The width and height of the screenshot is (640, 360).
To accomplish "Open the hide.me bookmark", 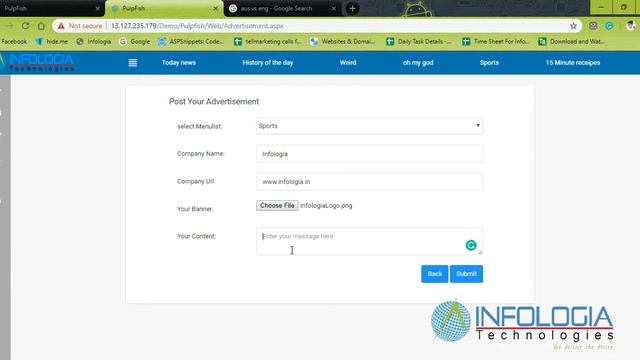I will (51, 41).
